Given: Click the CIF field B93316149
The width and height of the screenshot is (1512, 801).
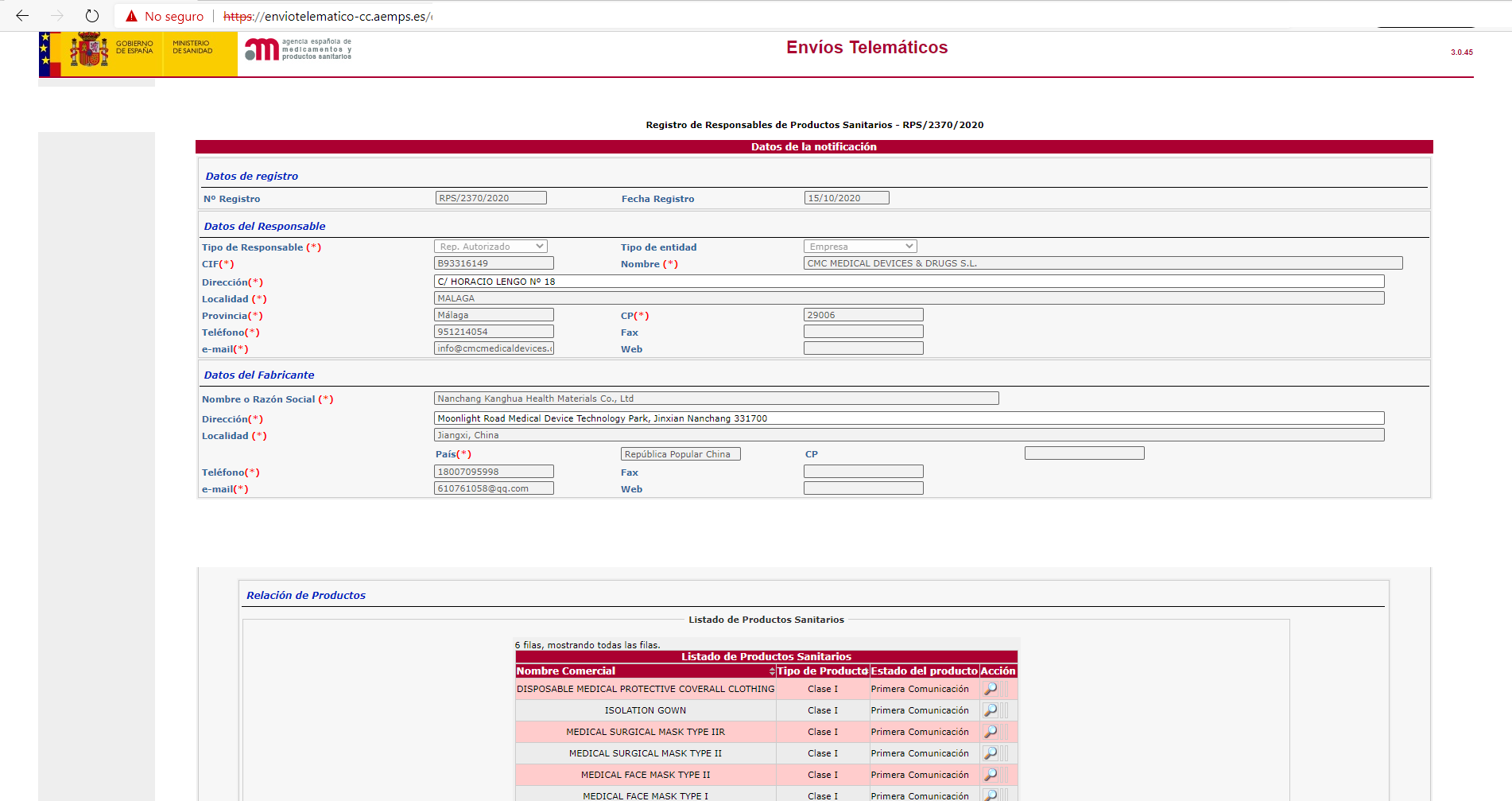Looking at the screenshot, I should pyautogui.click(x=494, y=263).
